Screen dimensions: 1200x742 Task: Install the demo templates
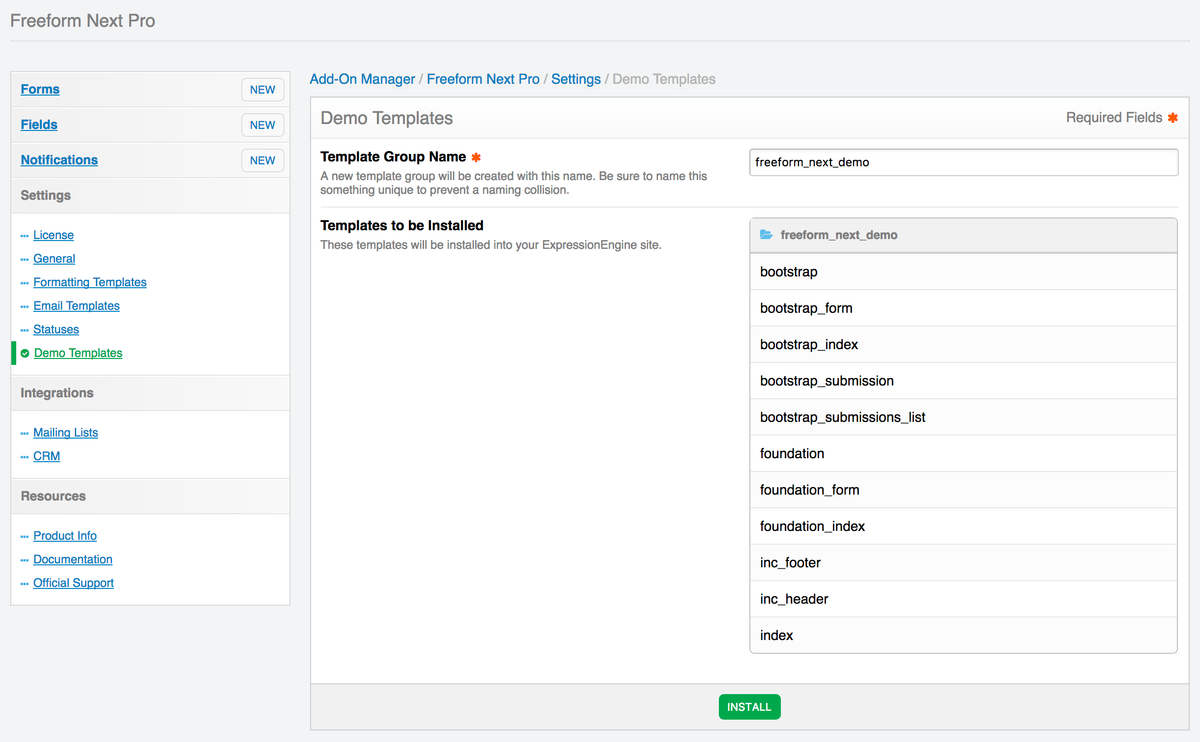click(x=749, y=707)
